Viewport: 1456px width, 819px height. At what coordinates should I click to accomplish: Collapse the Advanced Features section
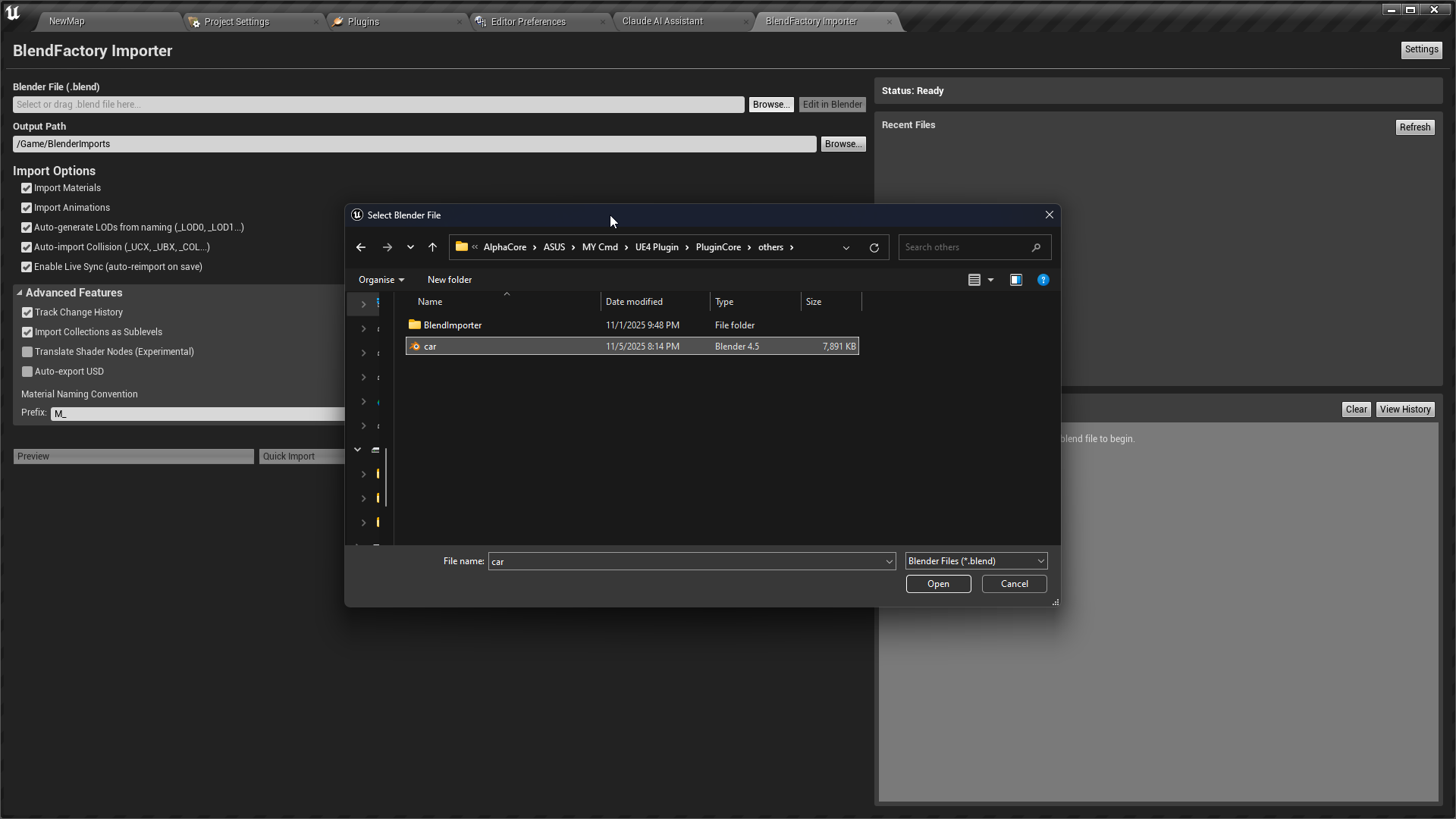tap(20, 293)
